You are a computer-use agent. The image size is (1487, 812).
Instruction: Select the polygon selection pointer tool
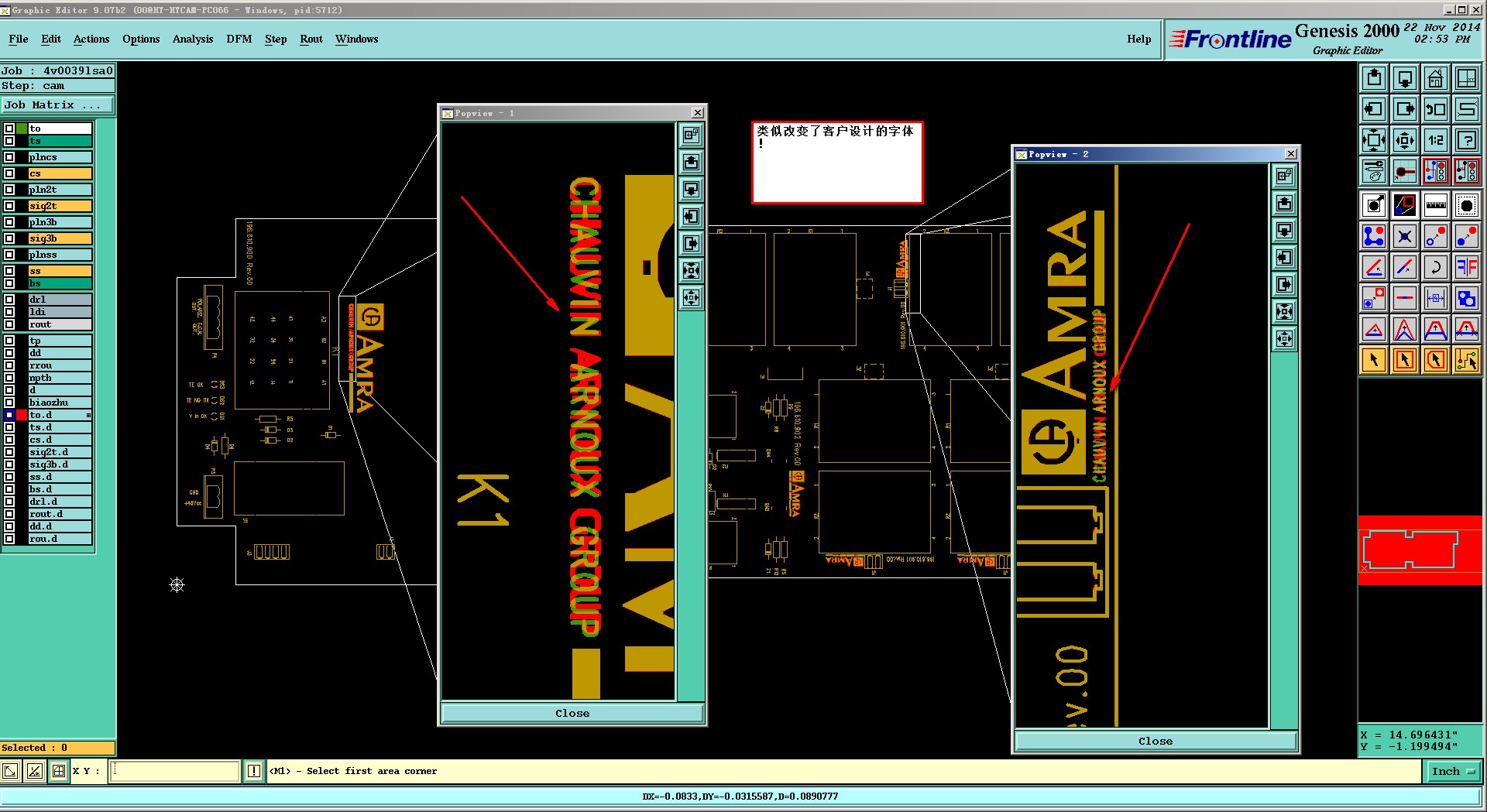pyautogui.click(x=1436, y=360)
